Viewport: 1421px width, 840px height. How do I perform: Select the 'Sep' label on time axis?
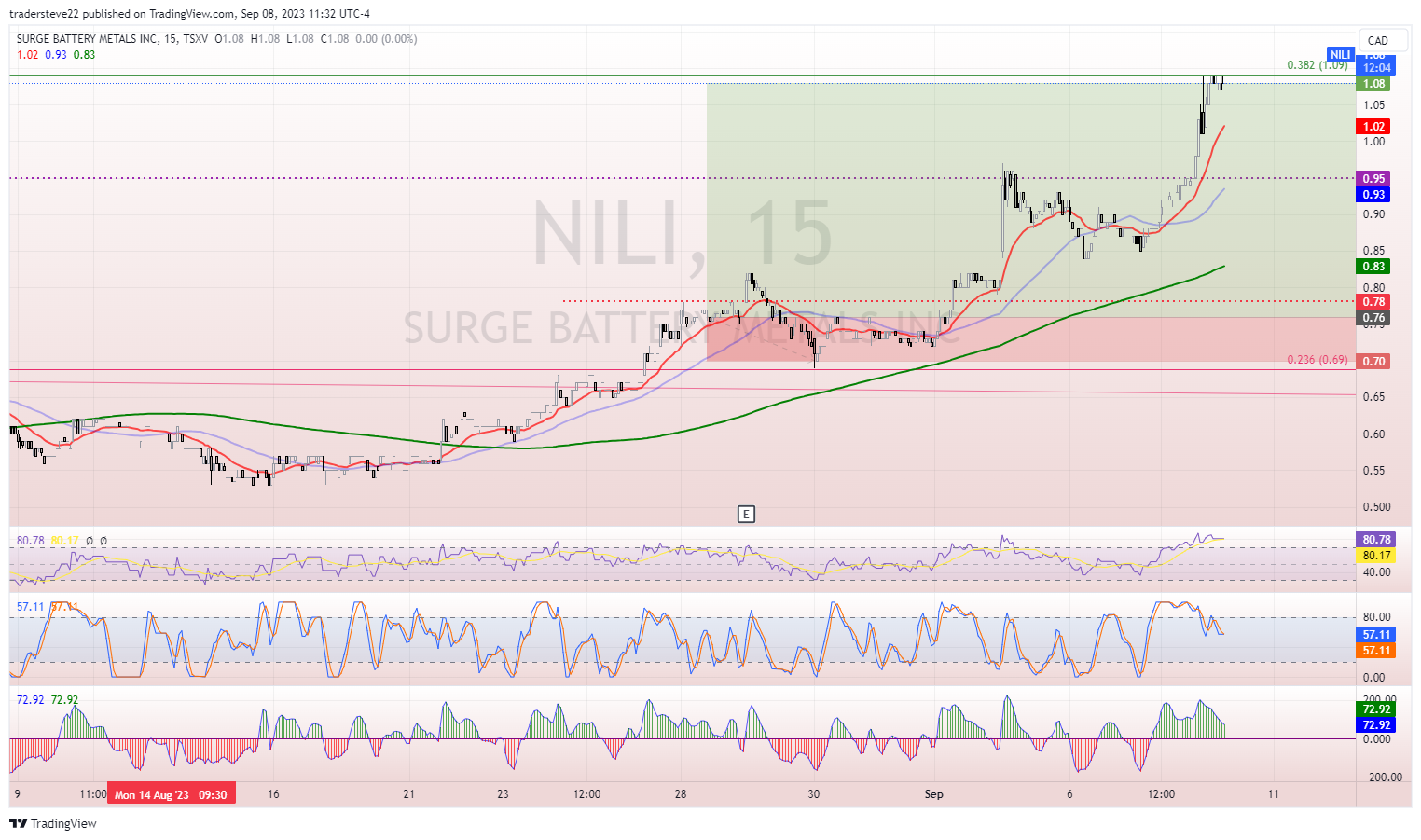[x=933, y=794]
